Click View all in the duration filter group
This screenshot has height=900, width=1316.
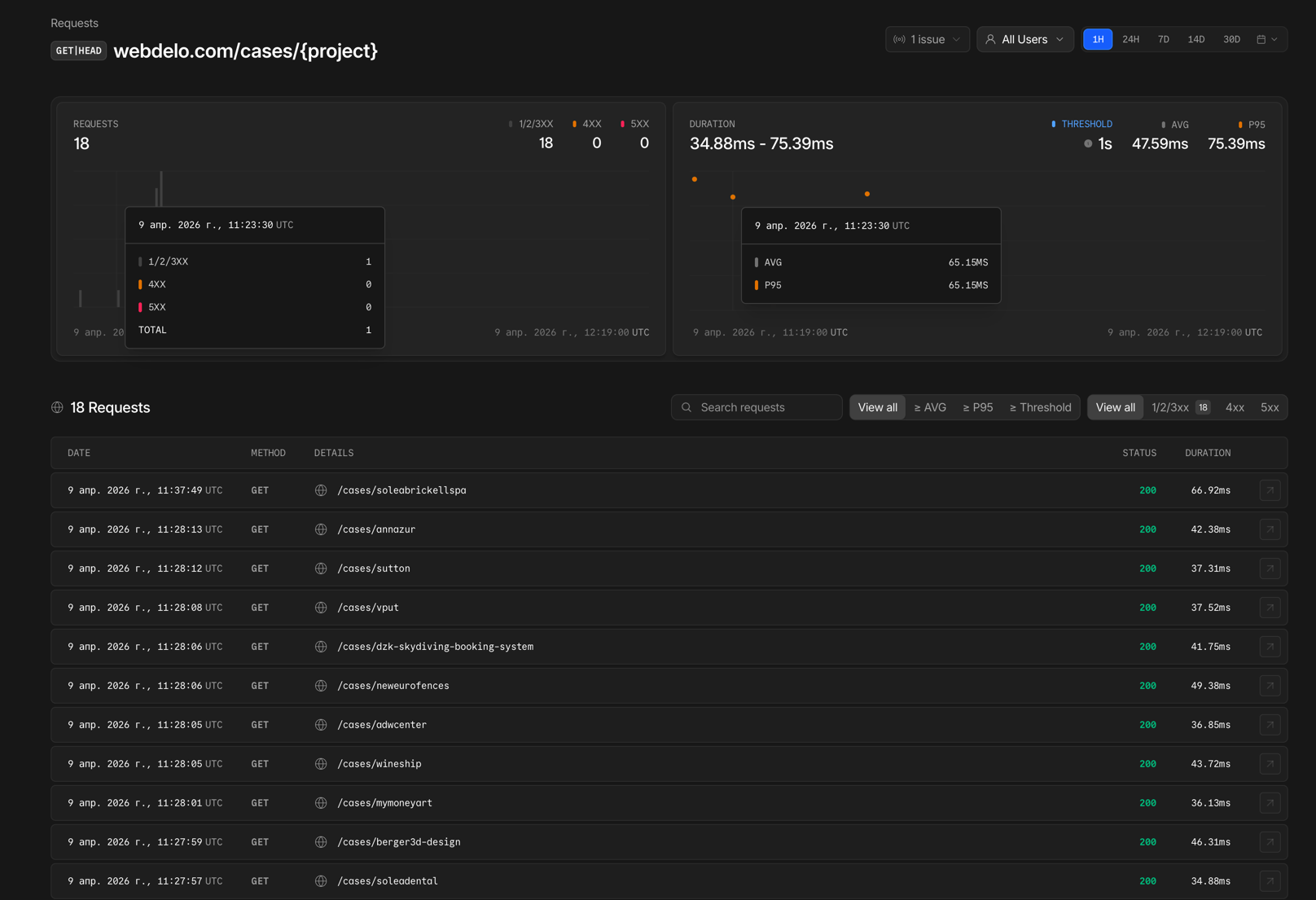[x=877, y=407]
